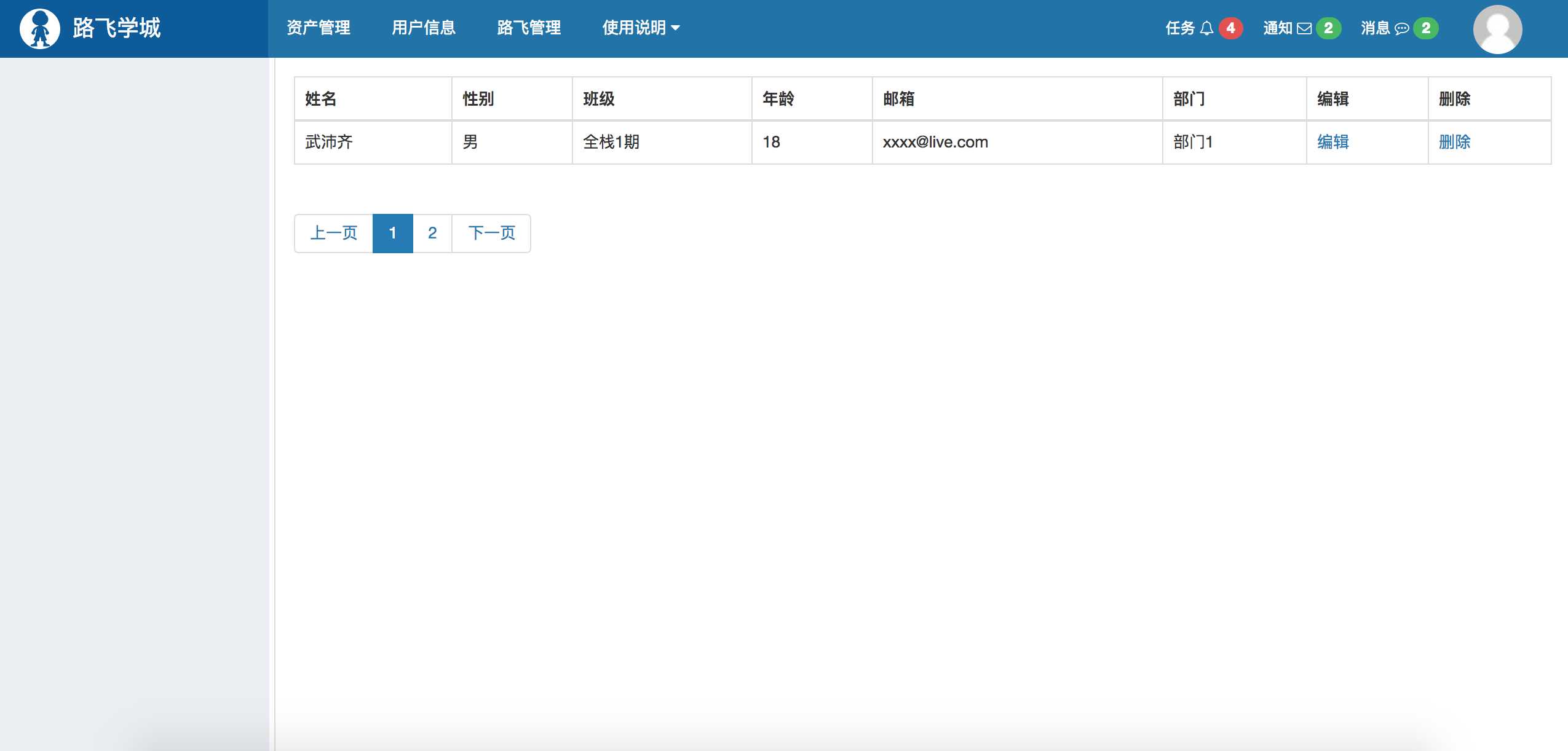Click the 路飞学城 brand title
Viewport: 1568px width, 751px height.
[116, 28]
